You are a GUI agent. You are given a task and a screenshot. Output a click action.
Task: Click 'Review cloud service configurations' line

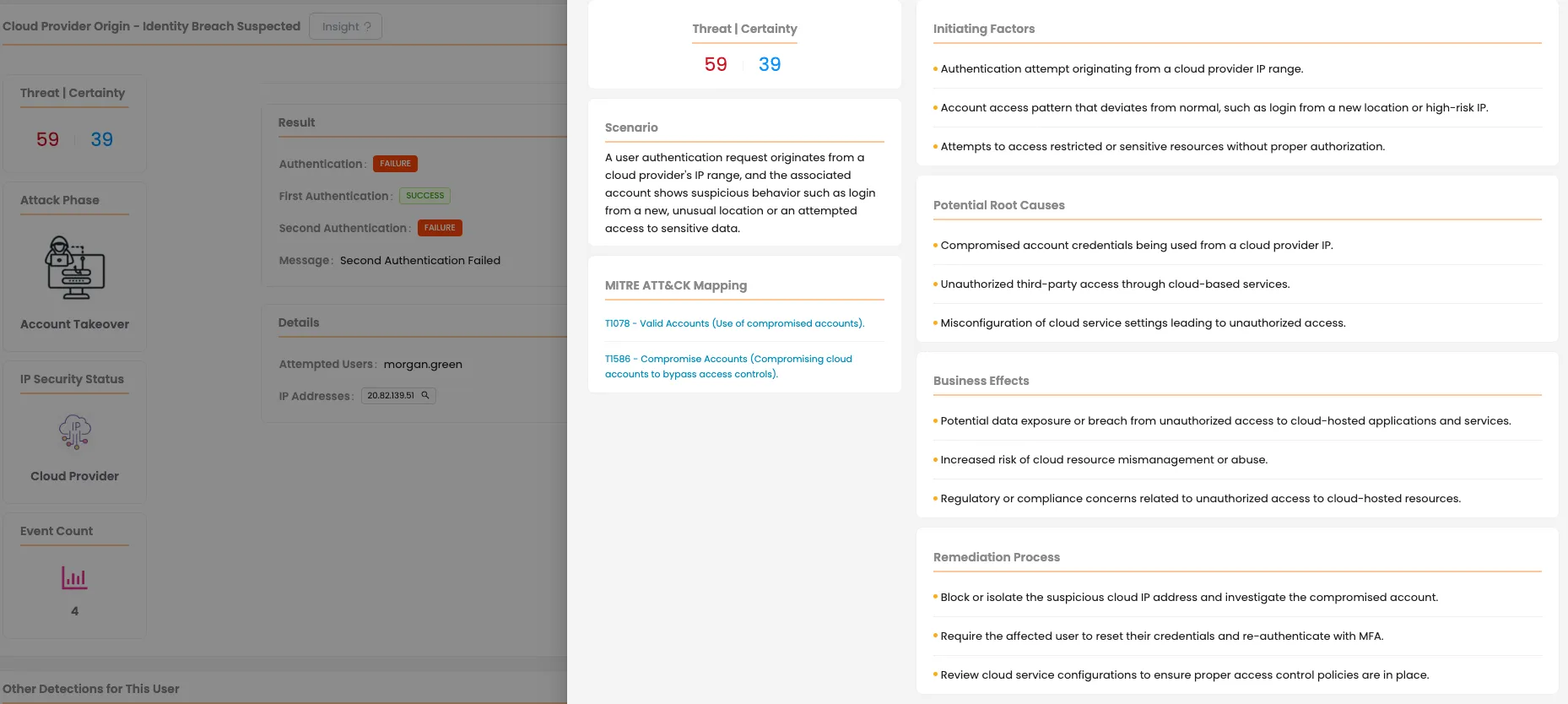coord(1185,674)
